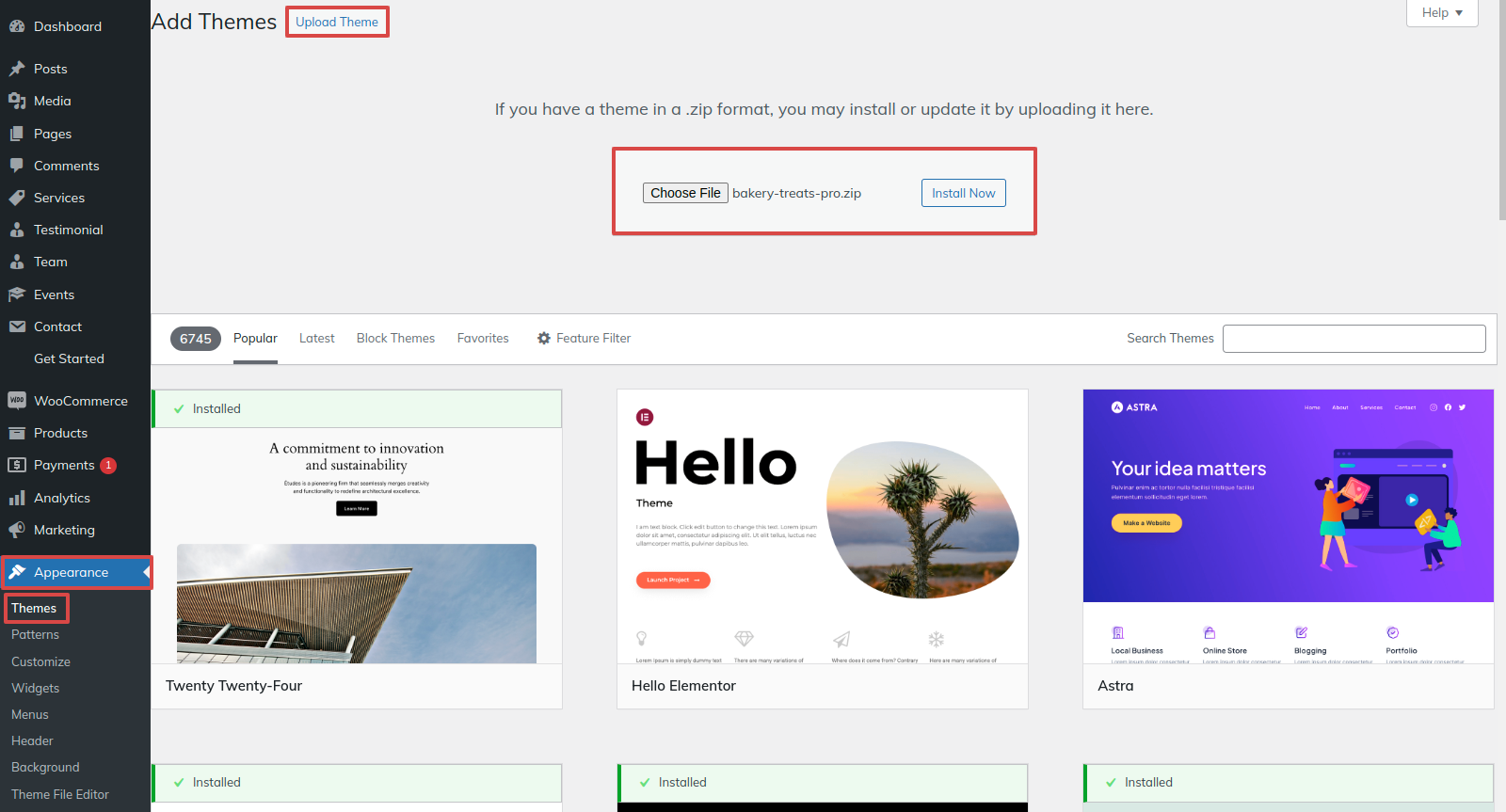Click the Analytics bar chart icon

click(x=17, y=498)
